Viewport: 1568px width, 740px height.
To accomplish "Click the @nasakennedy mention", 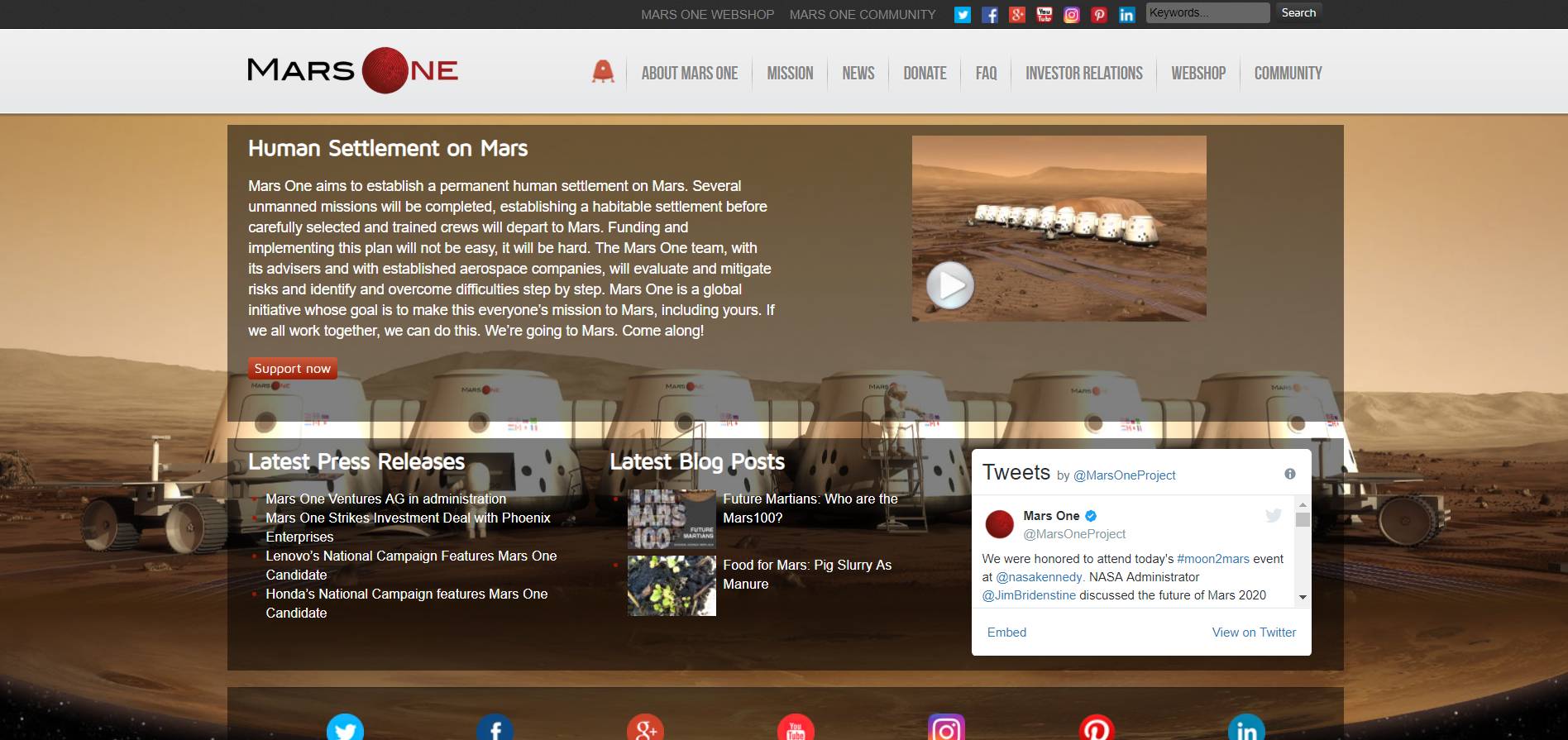I will [x=1039, y=577].
